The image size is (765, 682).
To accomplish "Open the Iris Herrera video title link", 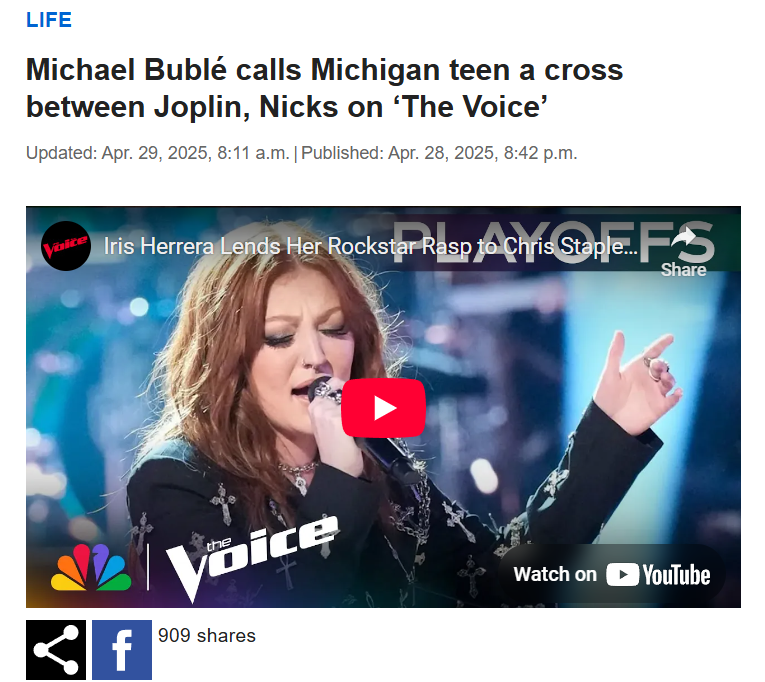I will coord(370,246).
